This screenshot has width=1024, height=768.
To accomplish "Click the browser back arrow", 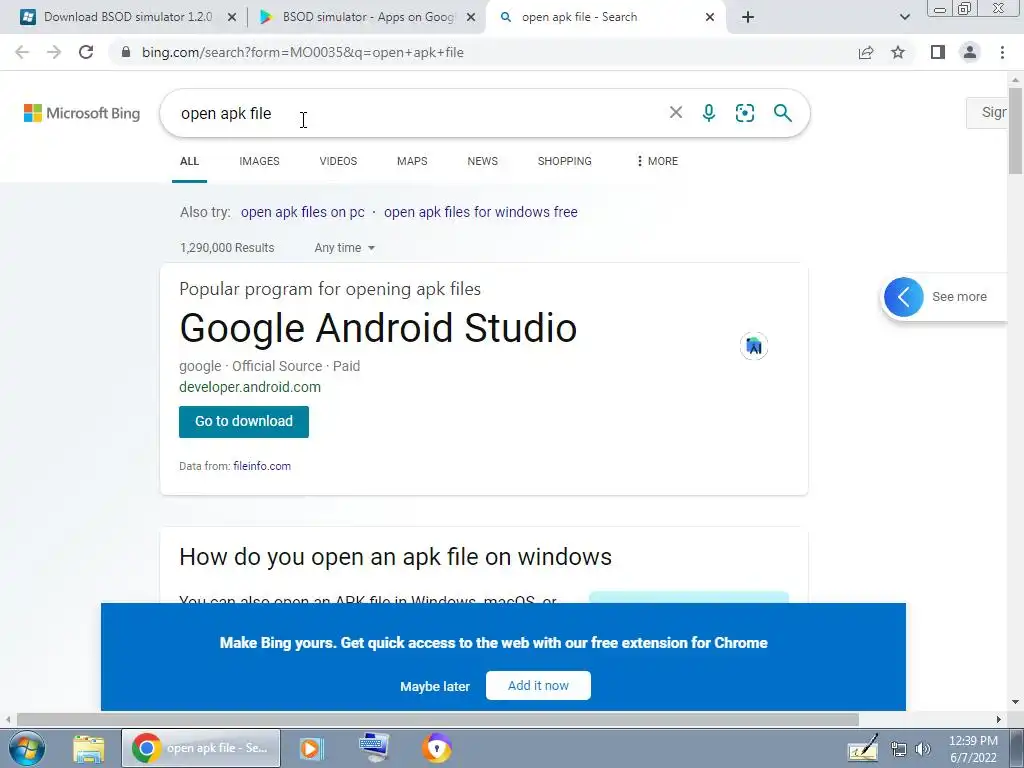I will click(x=22, y=52).
